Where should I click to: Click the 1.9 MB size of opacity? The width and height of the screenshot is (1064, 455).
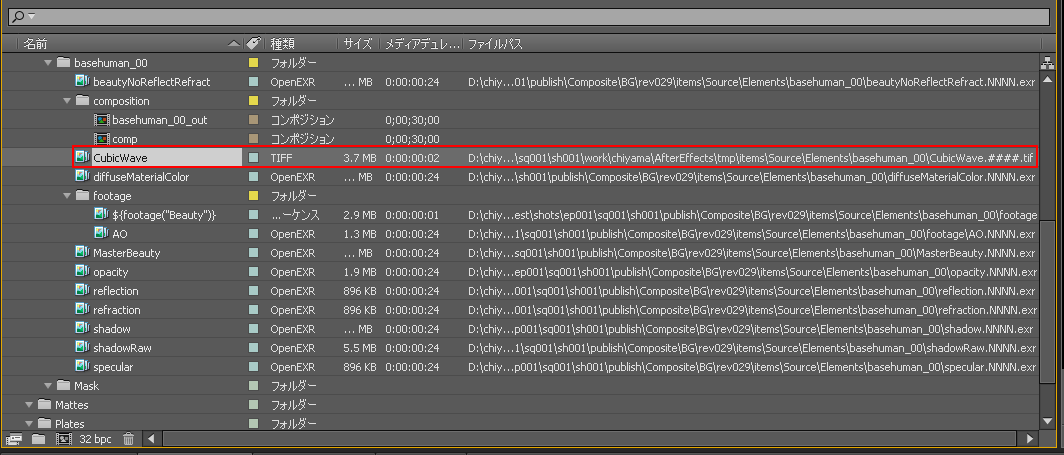point(360,271)
